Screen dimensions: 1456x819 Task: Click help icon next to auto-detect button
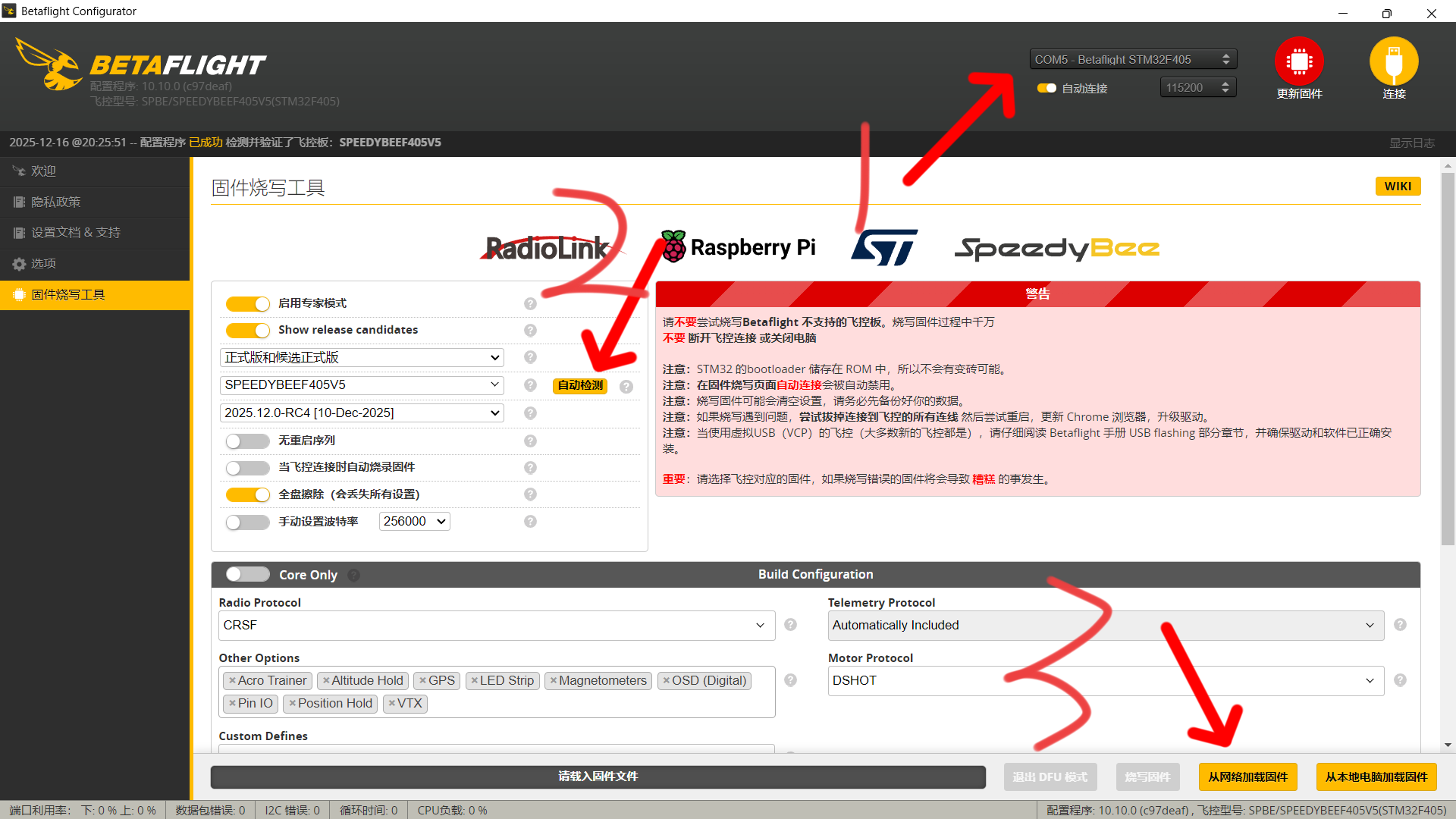point(626,387)
